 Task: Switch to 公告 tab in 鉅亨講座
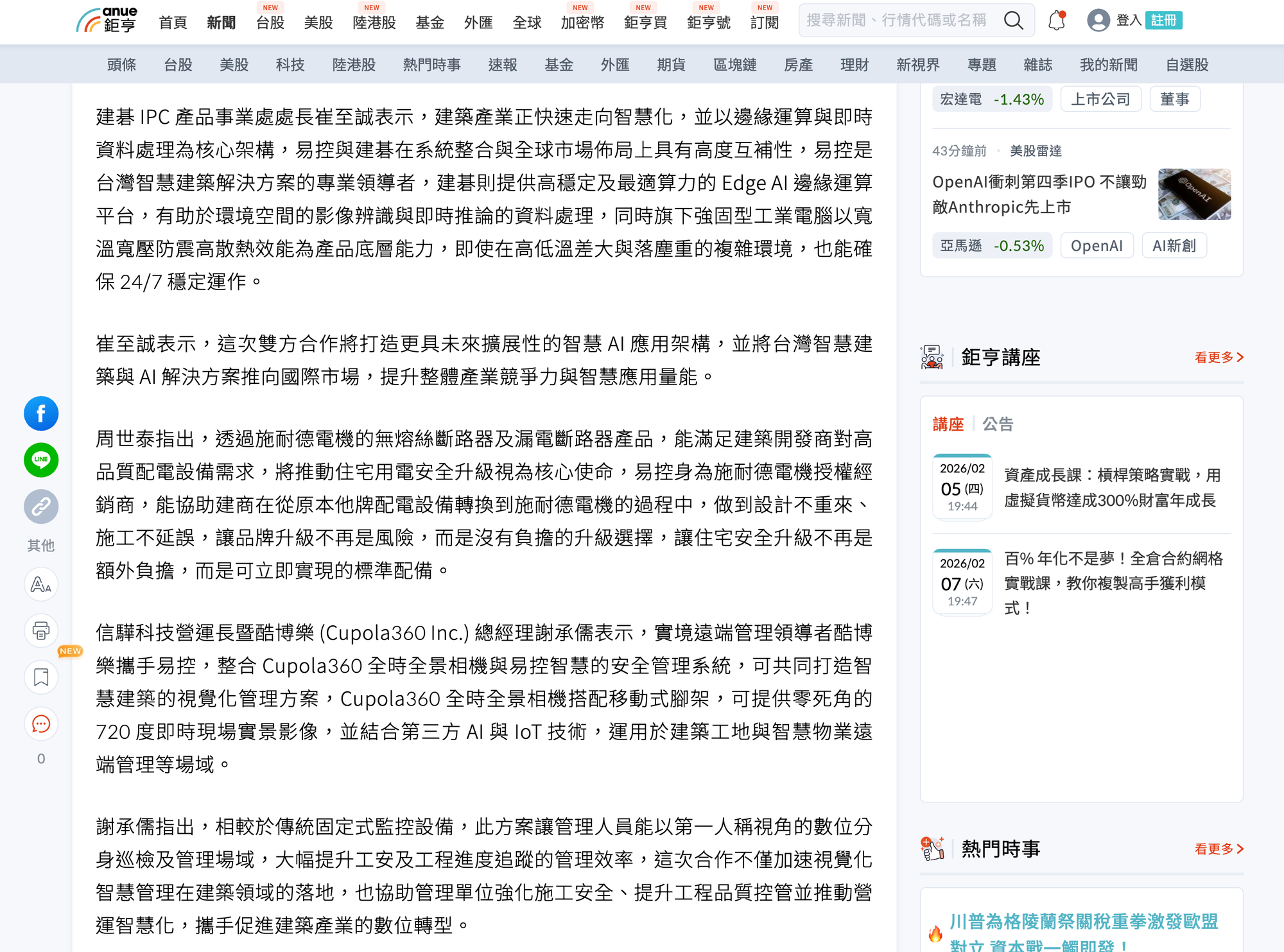998,424
